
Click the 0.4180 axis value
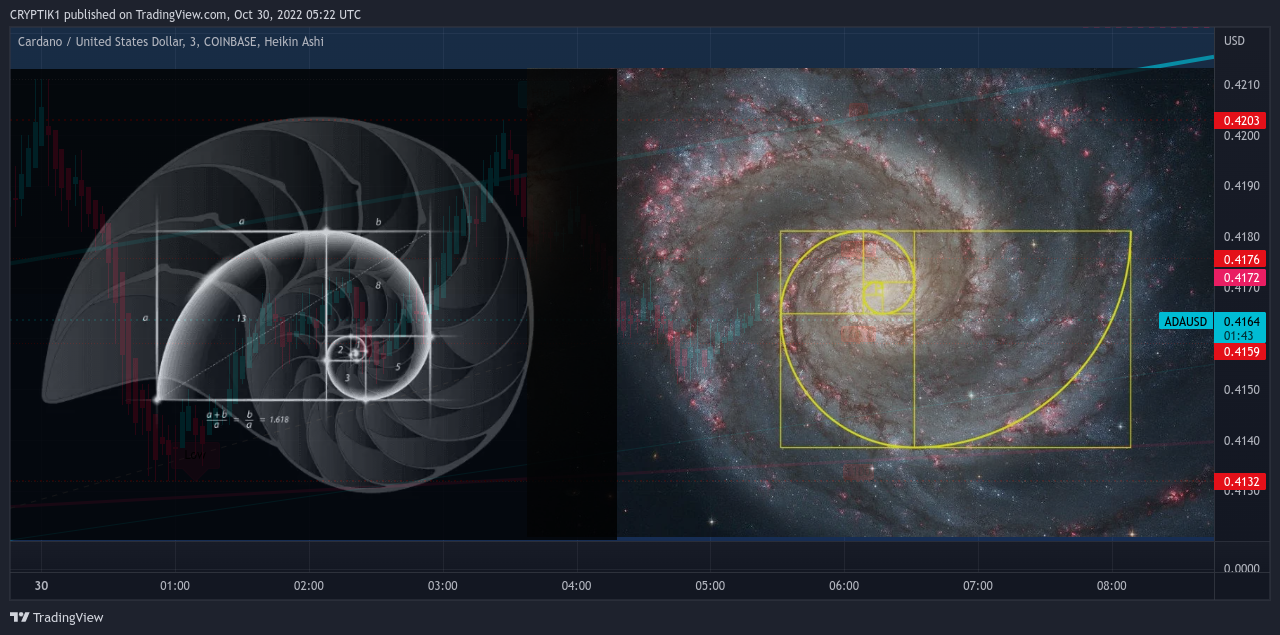1242,237
